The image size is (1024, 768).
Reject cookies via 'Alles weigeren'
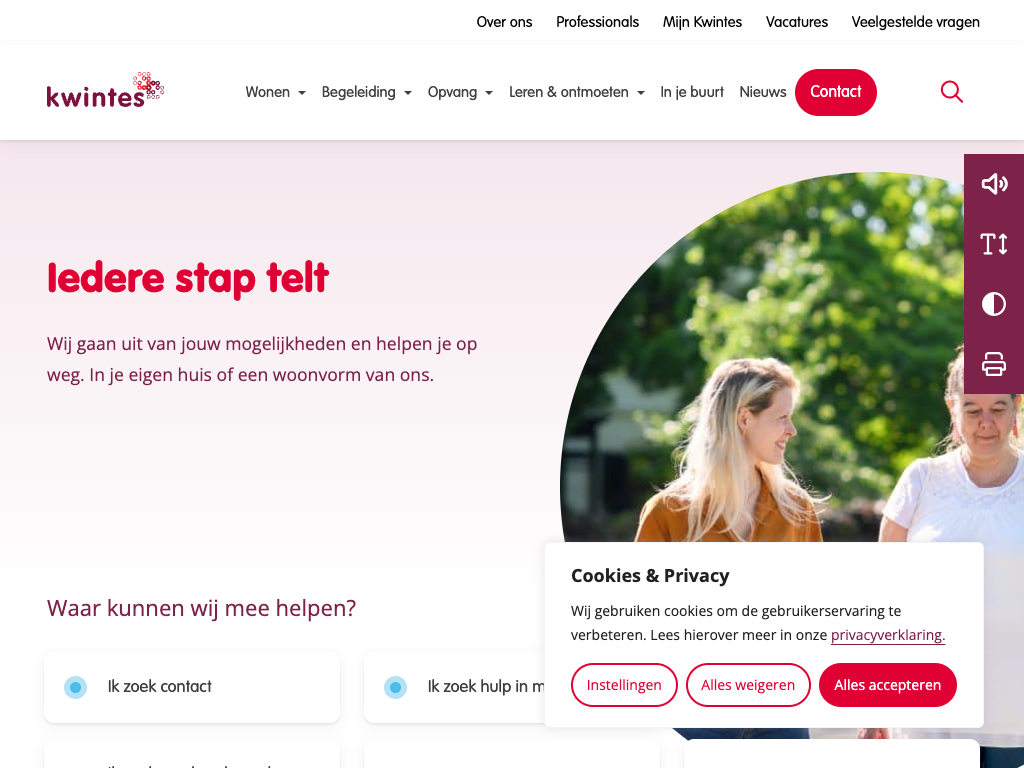[x=748, y=685]
